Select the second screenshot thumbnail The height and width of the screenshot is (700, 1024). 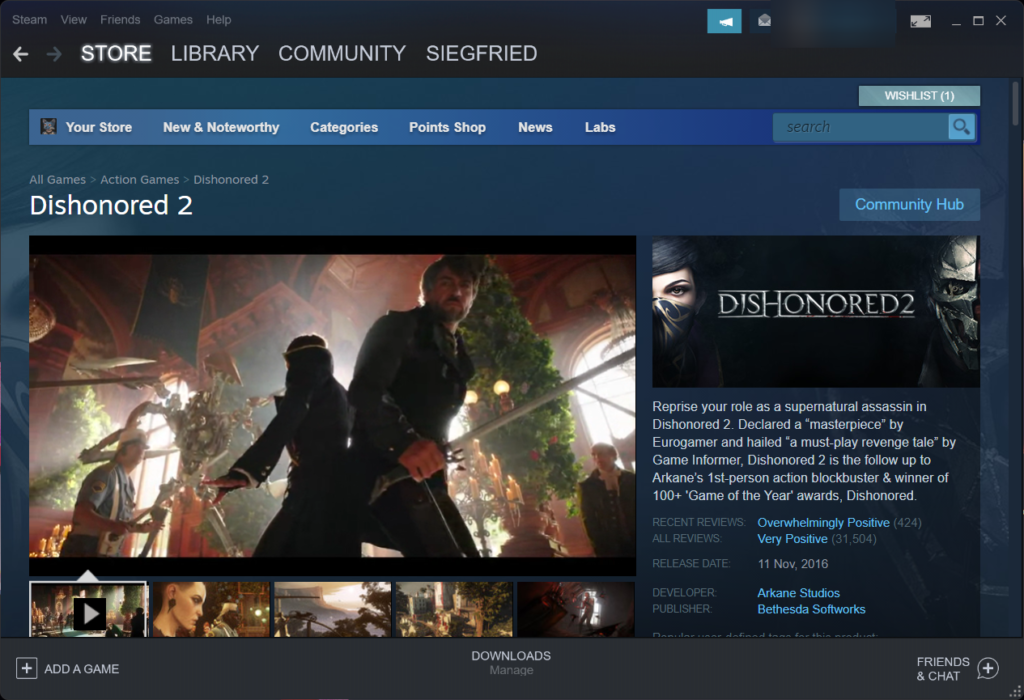(210, 610)
